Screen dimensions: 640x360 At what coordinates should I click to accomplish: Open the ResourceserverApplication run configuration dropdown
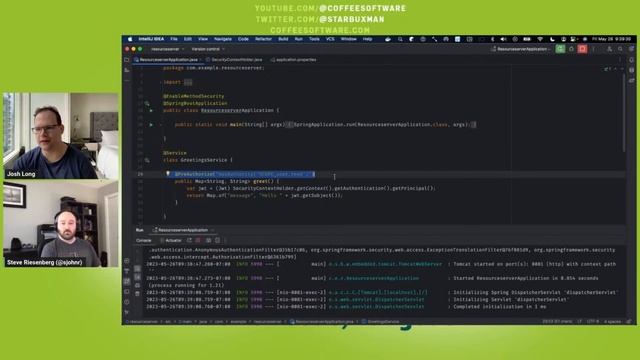click(x=521, y=49)
